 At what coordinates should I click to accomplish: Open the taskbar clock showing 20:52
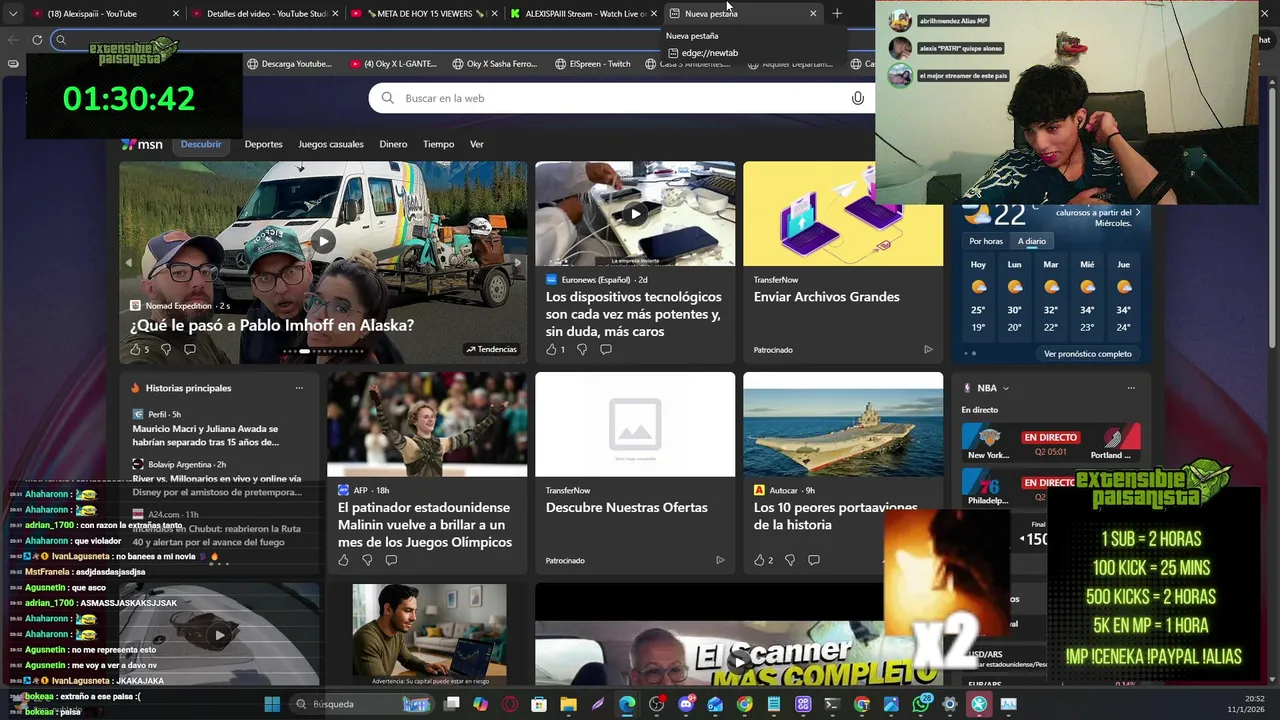point(1247,704)
